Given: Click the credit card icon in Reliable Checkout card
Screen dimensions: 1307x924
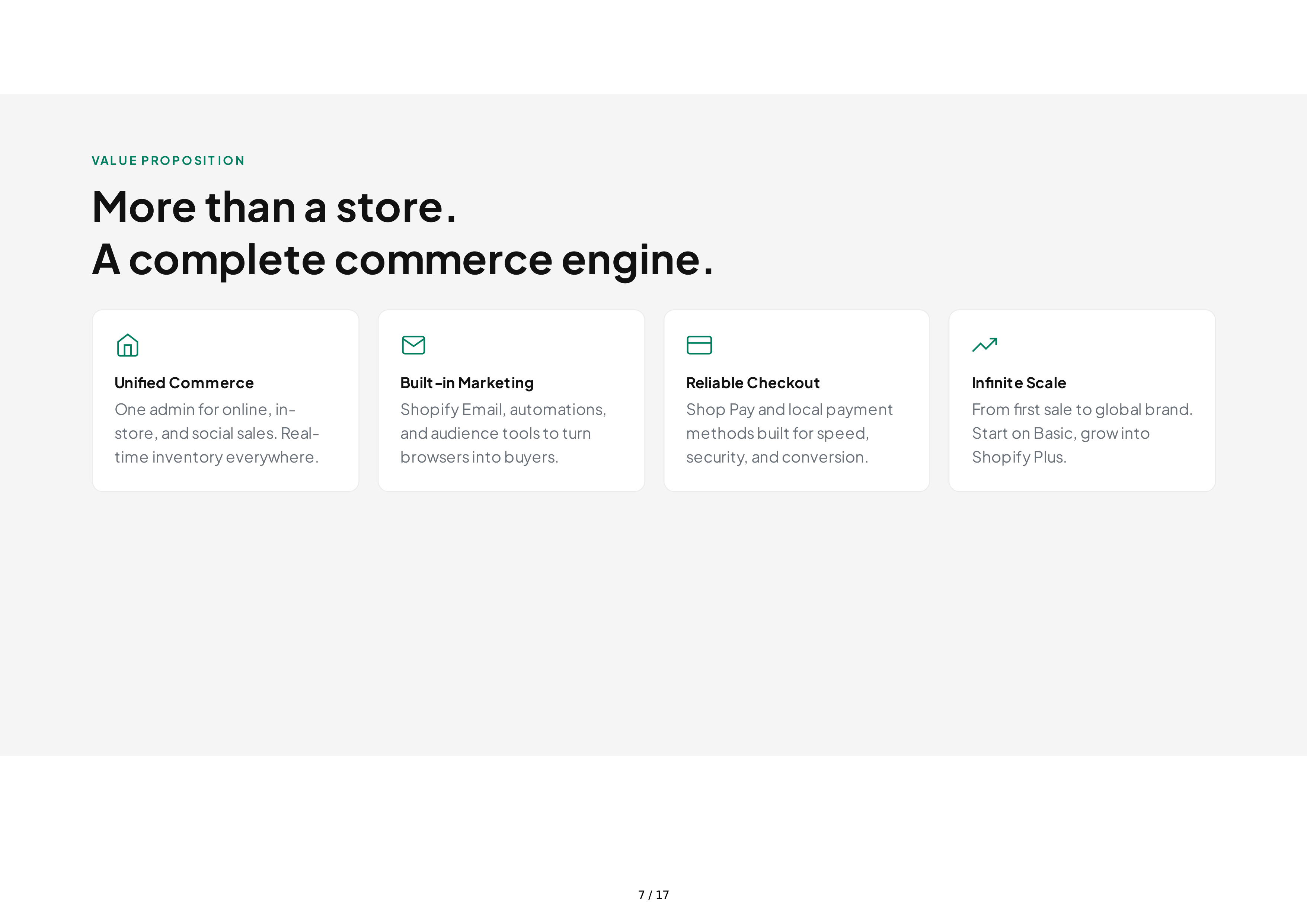Looking at the screenshot, I should [699, 345].
